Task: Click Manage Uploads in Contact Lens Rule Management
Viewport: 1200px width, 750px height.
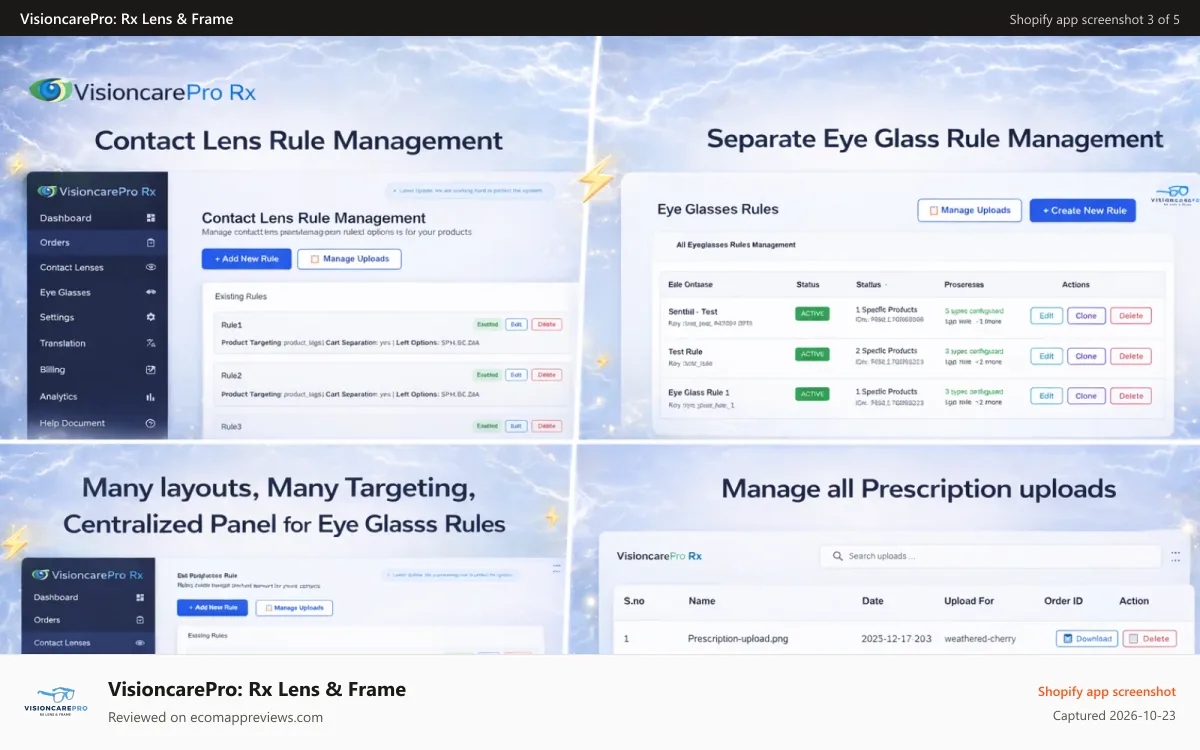Action: pos(349,259)
